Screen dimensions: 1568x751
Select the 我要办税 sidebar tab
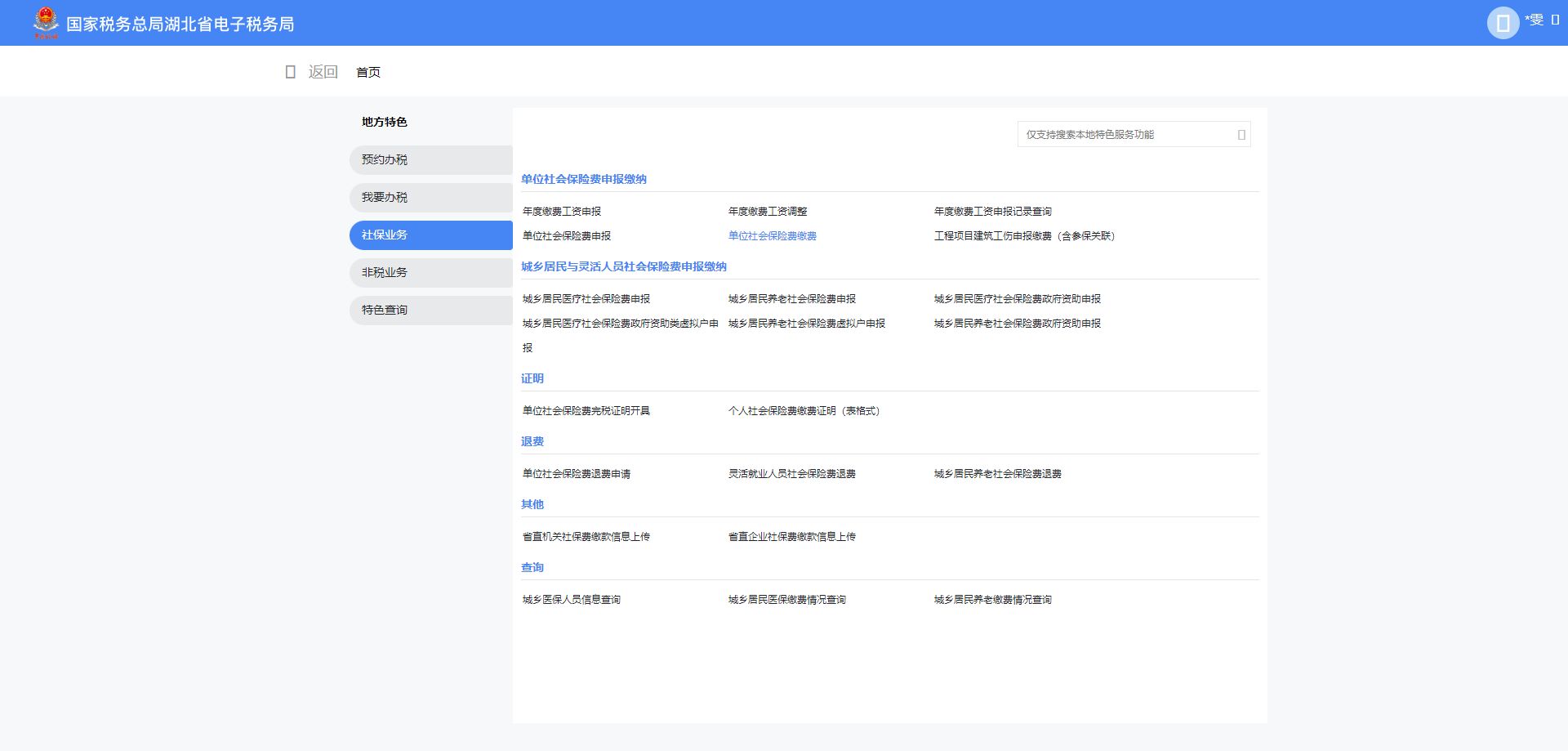(x=431, y=198)
